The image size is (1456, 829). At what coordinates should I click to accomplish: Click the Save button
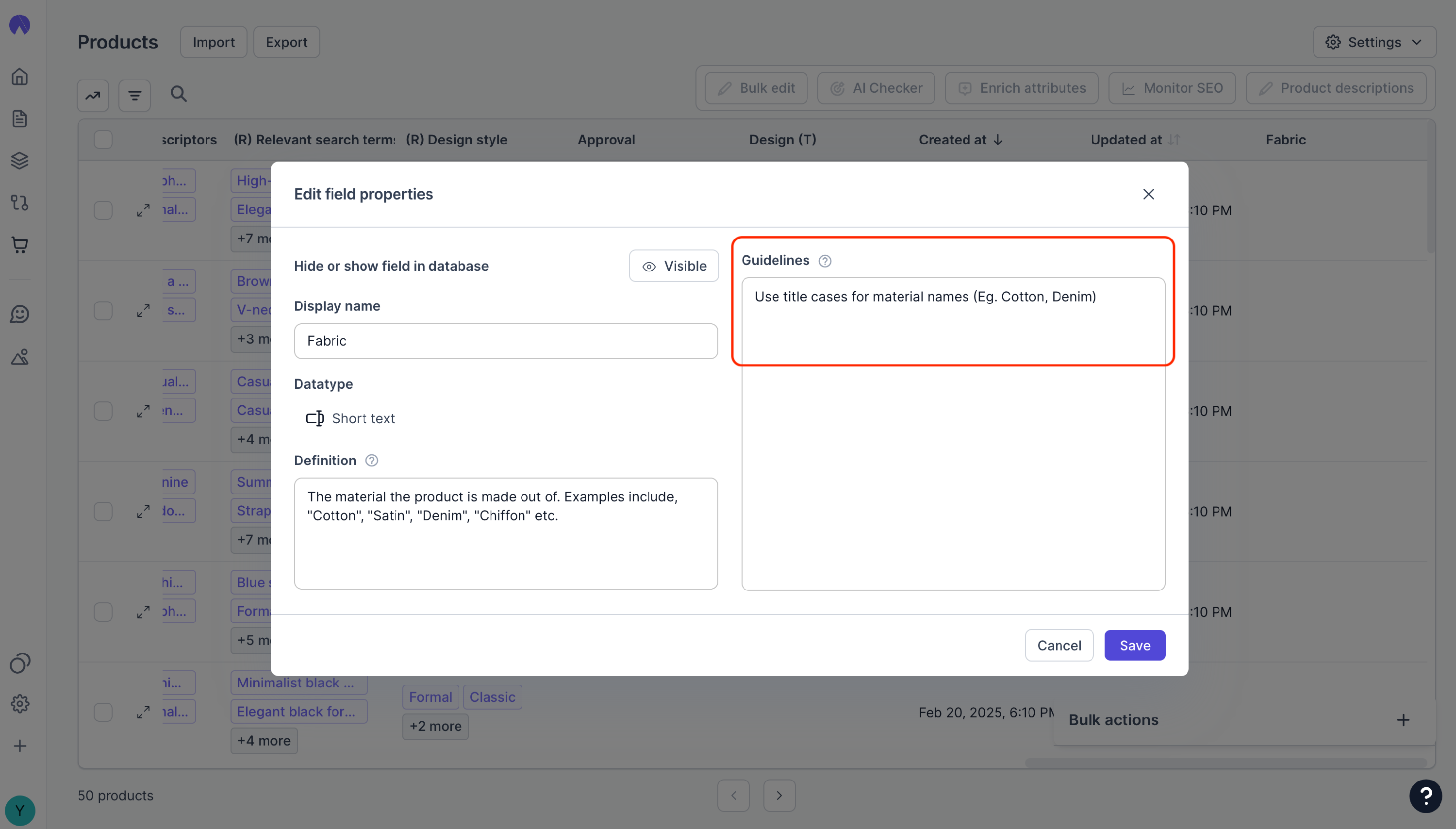pyautogui.click(x=1134, y=645)
